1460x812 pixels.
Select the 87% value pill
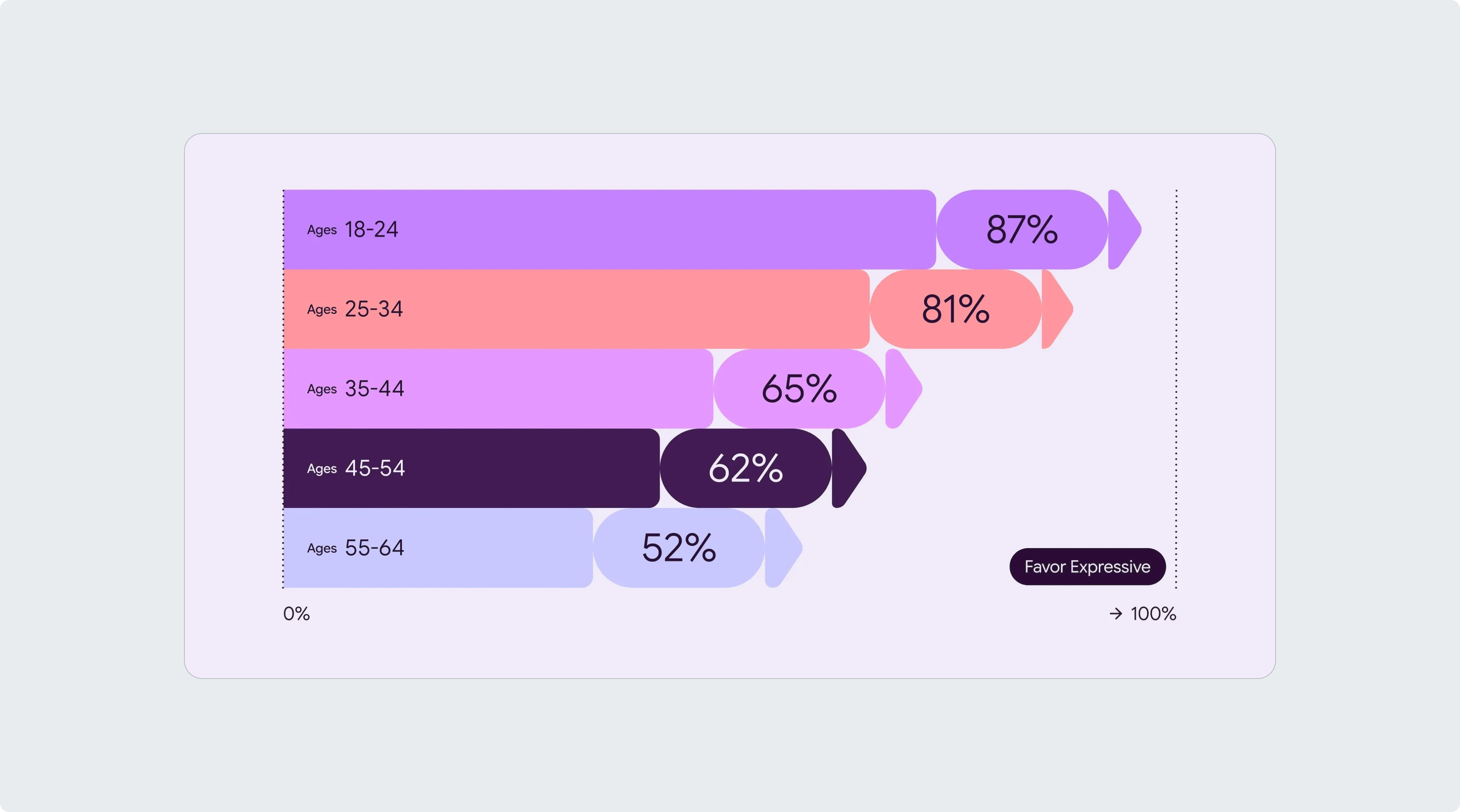coord(1022,230)
